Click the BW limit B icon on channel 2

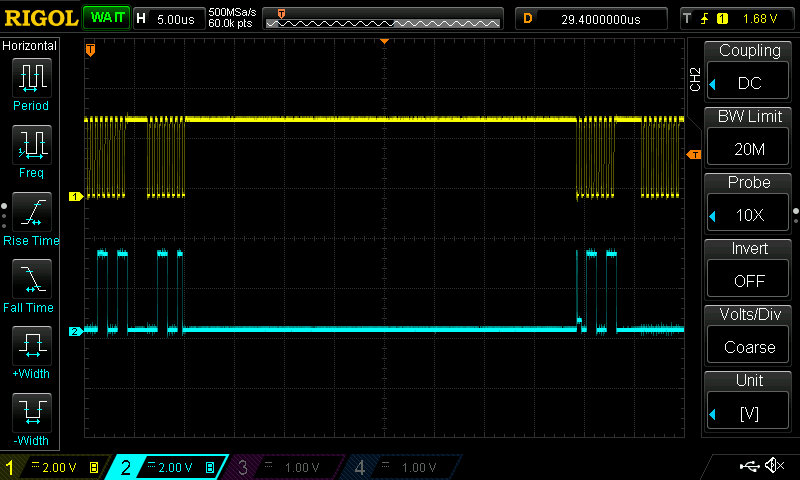tap(210, 467)
